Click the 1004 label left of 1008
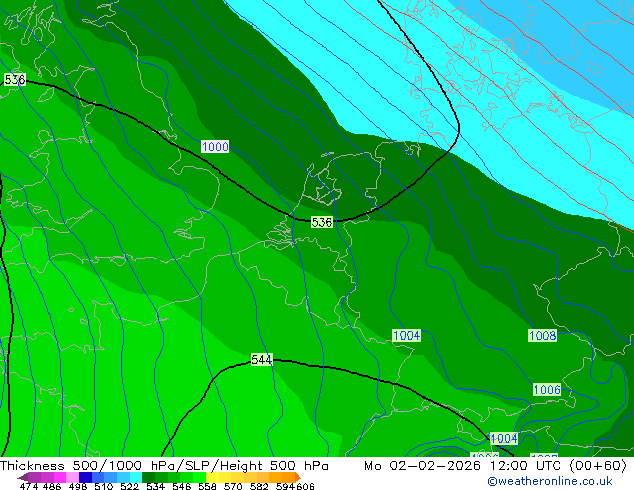This screenshot has width=634, height=490. pyautogui.click(x=406, y=335)
